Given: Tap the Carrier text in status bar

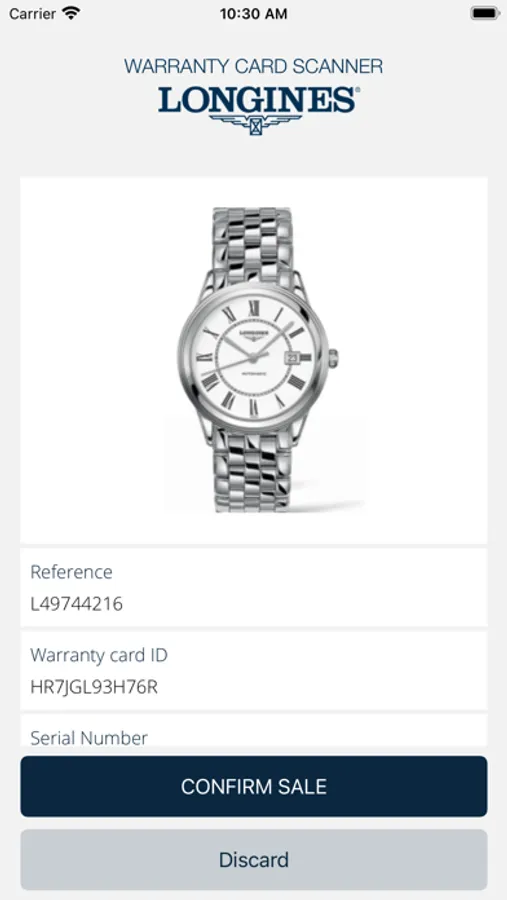Looking at the screenshot, I should click(33, 14).
